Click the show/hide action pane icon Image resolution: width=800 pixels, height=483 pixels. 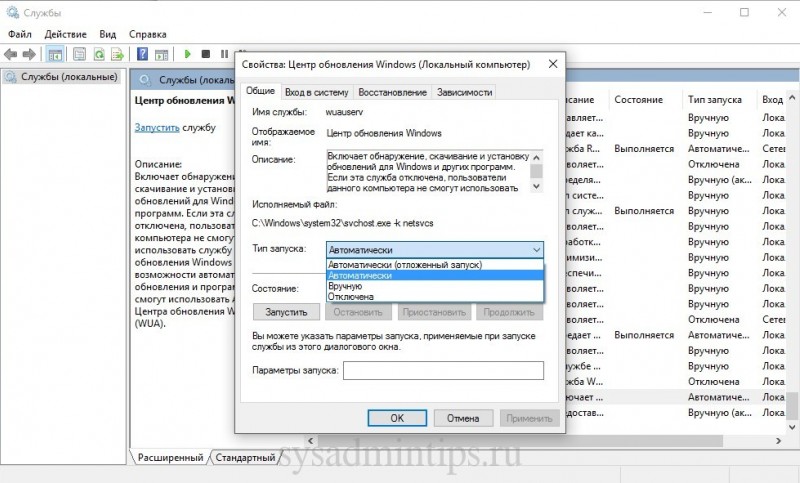tap(161, 54)
